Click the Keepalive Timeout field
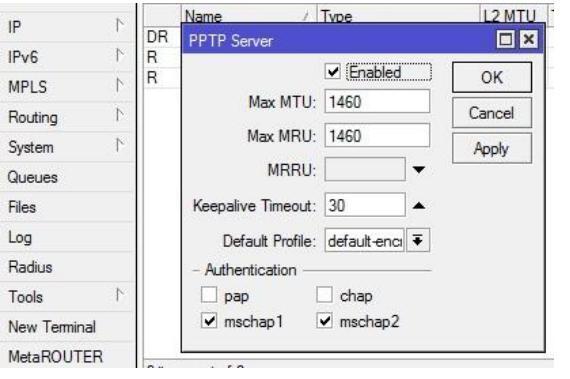Image resolution: width=570 pixels, height=379 pixels. (x=365, y=205)
